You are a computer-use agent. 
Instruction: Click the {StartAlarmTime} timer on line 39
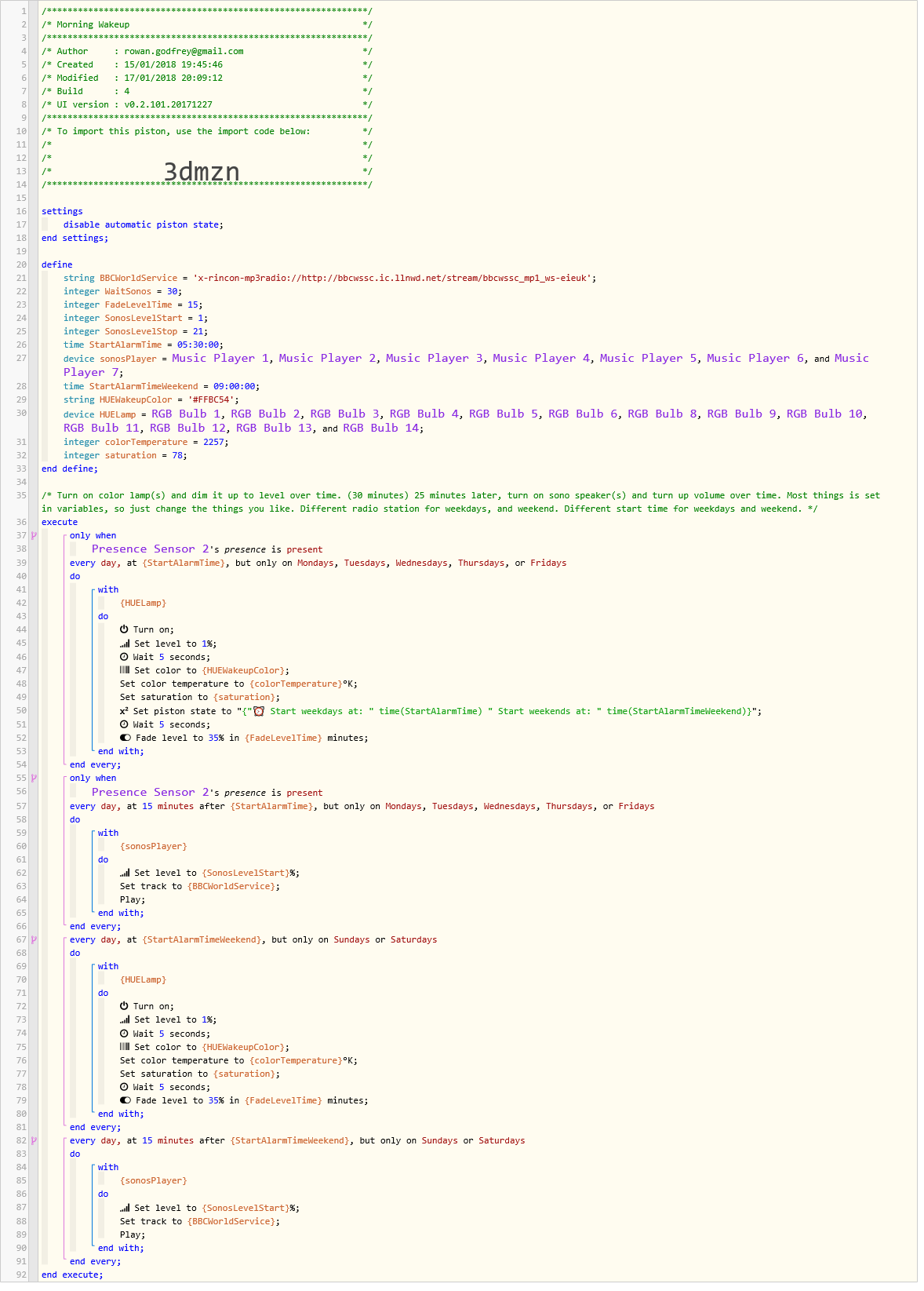click(184, 563)
